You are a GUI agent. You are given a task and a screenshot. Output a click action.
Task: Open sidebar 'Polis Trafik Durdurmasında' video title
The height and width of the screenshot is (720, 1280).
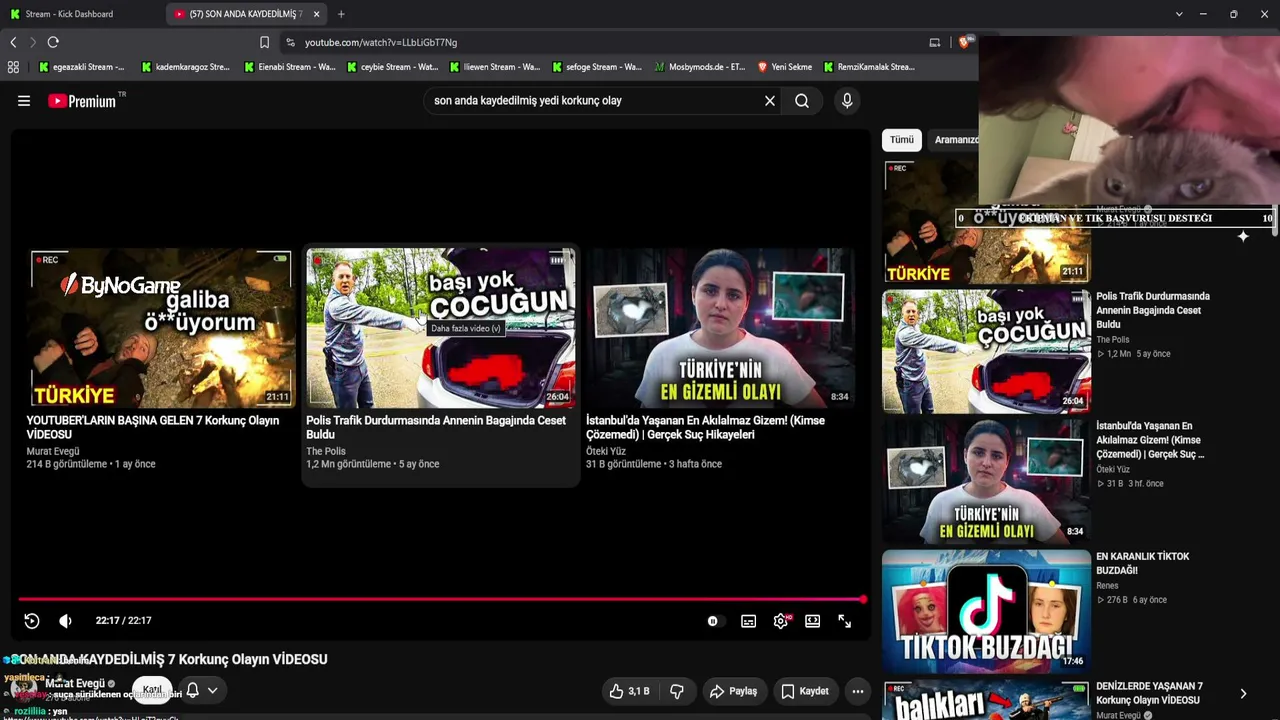[1153, 310]
